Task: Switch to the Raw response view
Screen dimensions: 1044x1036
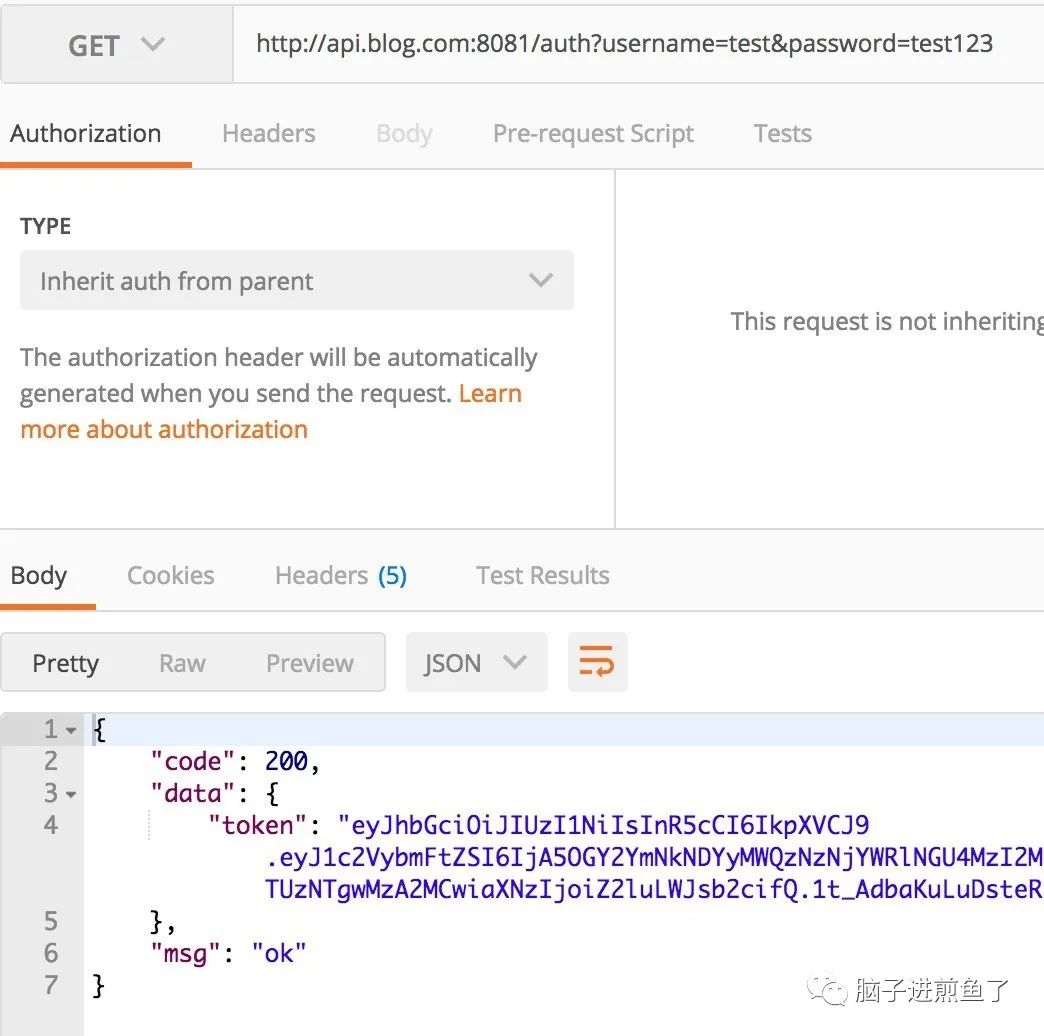Action: pos(182,662)
